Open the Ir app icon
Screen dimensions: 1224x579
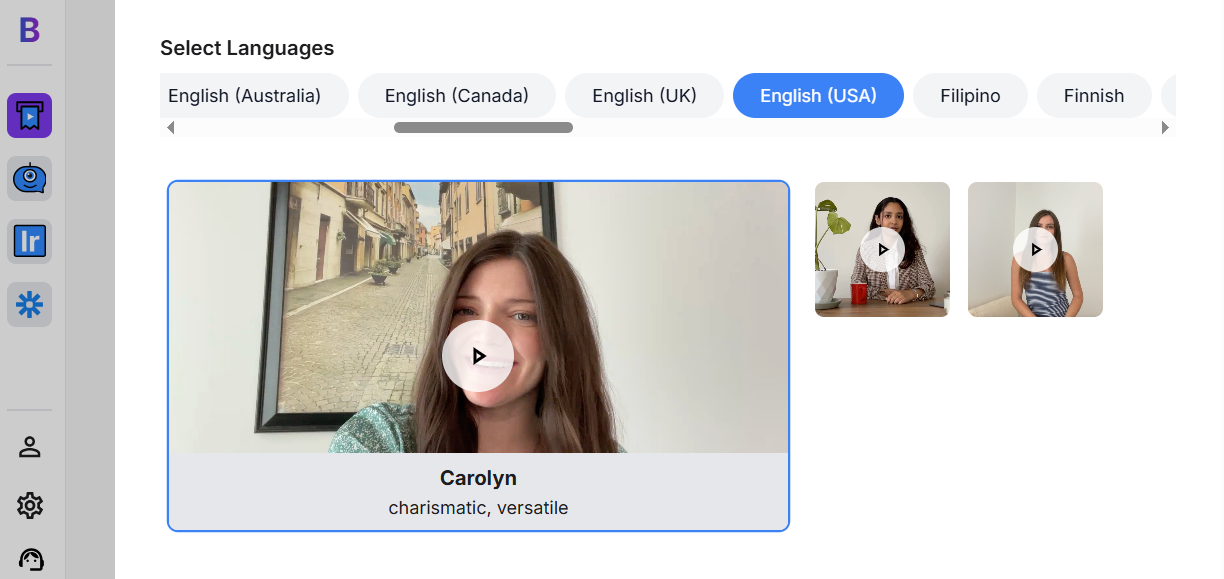click(30, 241)
